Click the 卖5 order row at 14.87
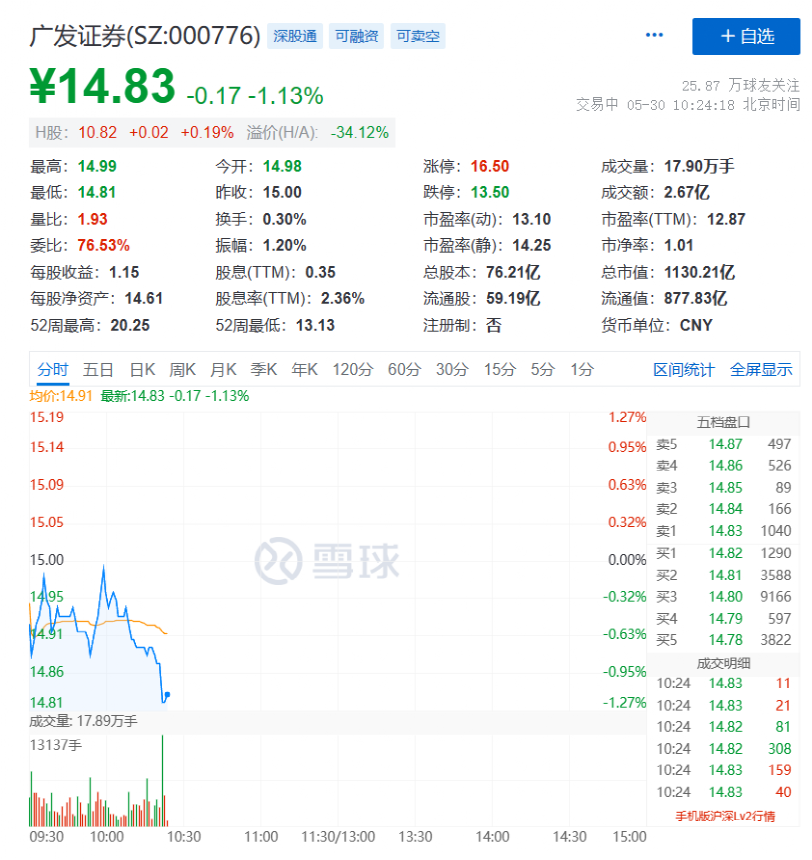 (x=724, y=444)
